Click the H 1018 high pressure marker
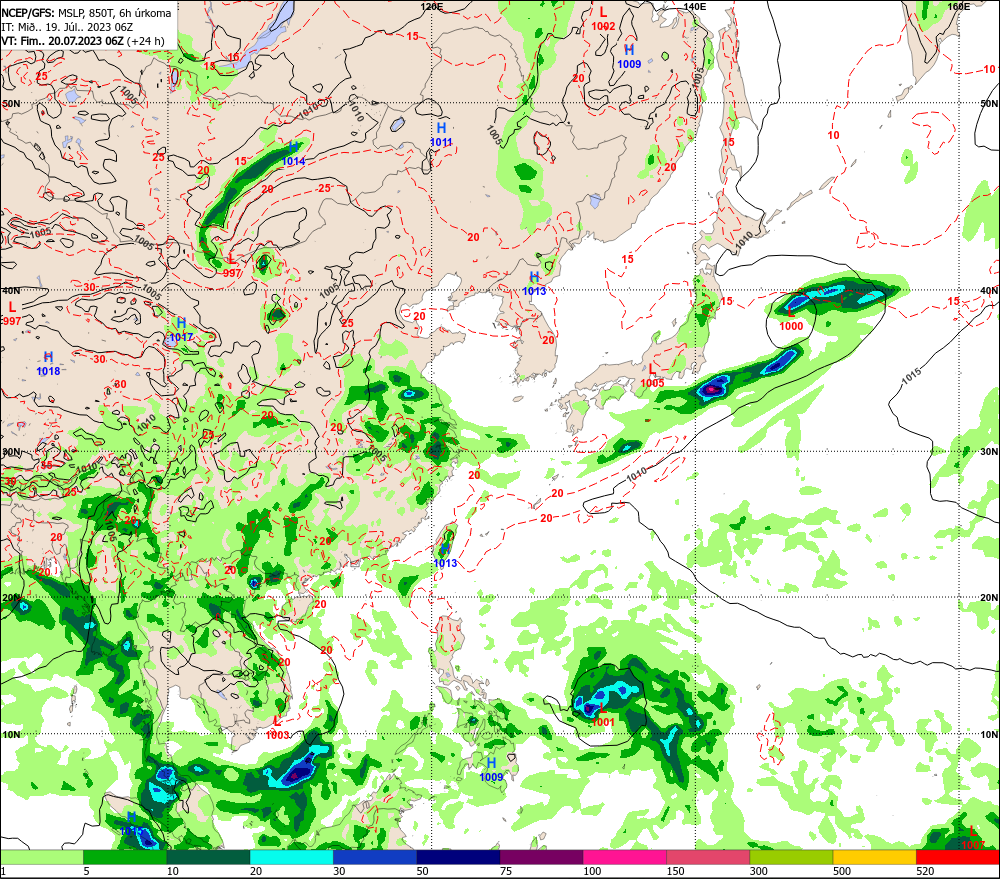This screenshot has height=879, width=1000. click(48, 364)
